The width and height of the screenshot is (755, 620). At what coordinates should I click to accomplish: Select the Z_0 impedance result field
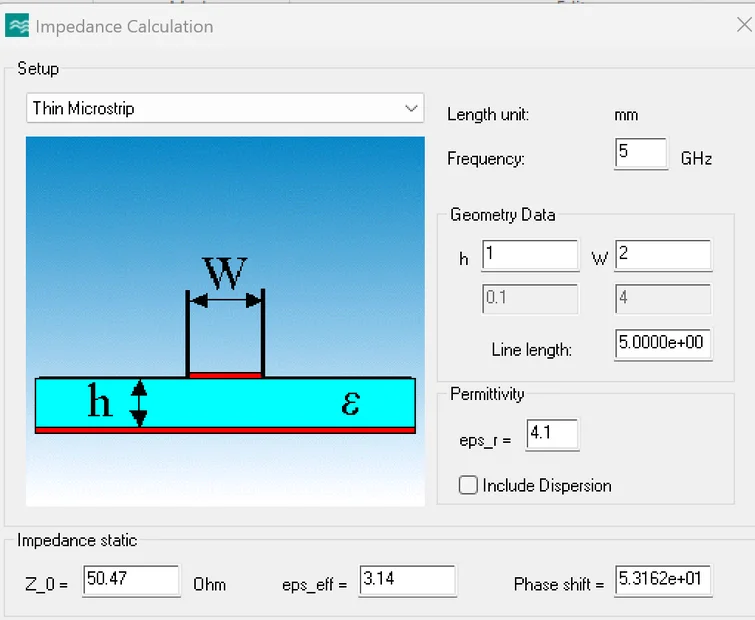pos(130,581)
